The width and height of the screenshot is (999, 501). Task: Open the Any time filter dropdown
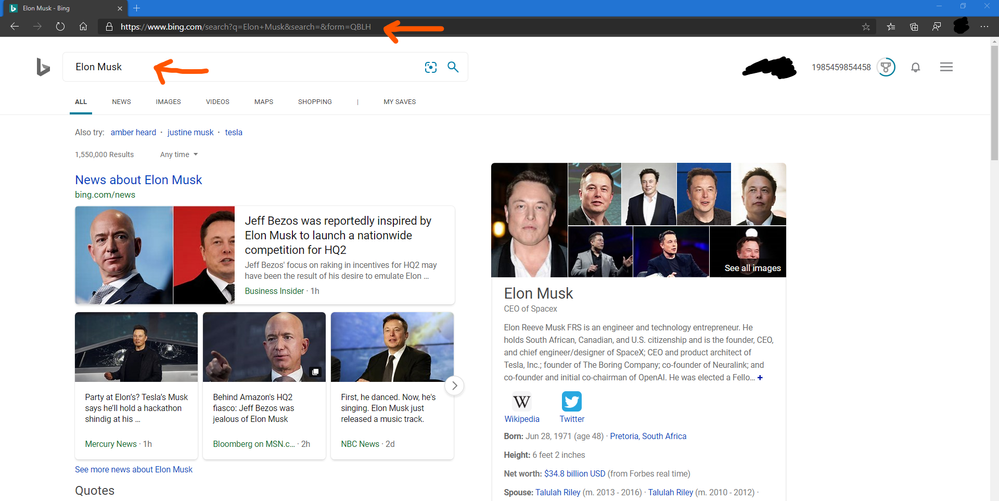179,154
